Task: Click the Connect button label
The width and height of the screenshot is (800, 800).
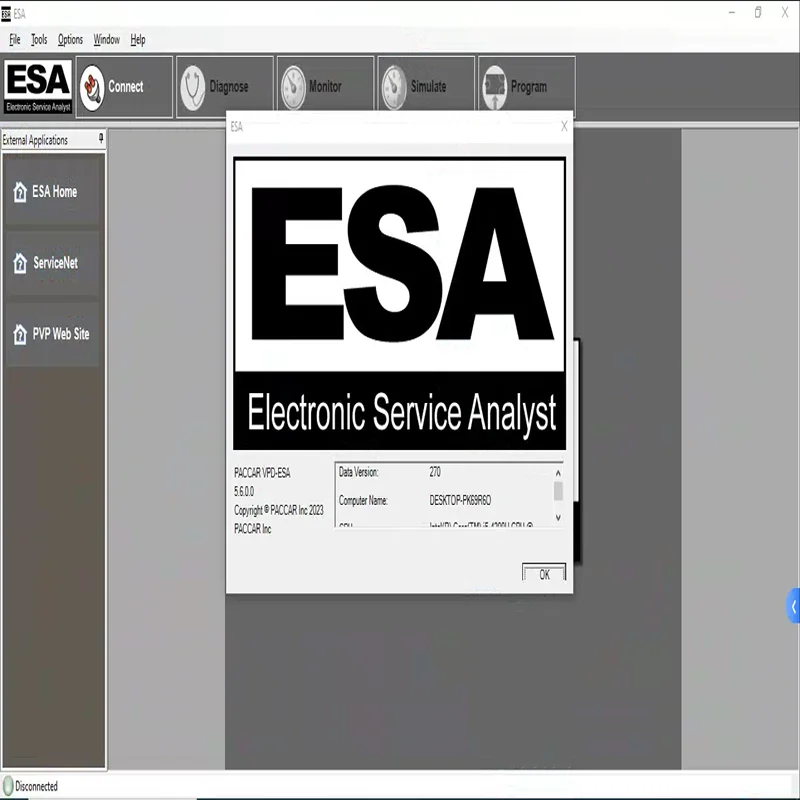Action: click(x=126, y=87)
